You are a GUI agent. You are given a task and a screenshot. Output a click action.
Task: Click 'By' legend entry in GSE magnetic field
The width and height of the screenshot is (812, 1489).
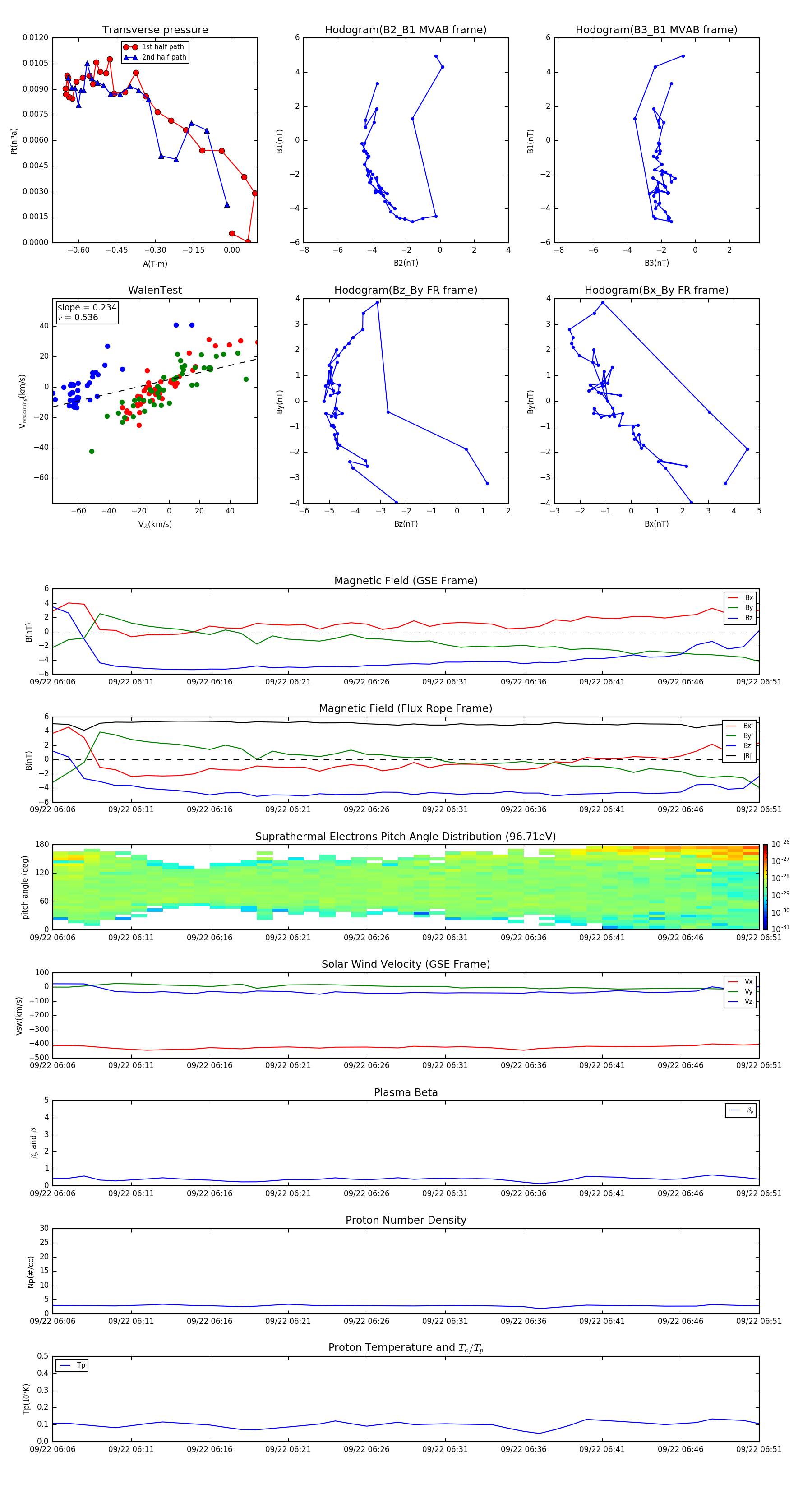coord(740,607)
